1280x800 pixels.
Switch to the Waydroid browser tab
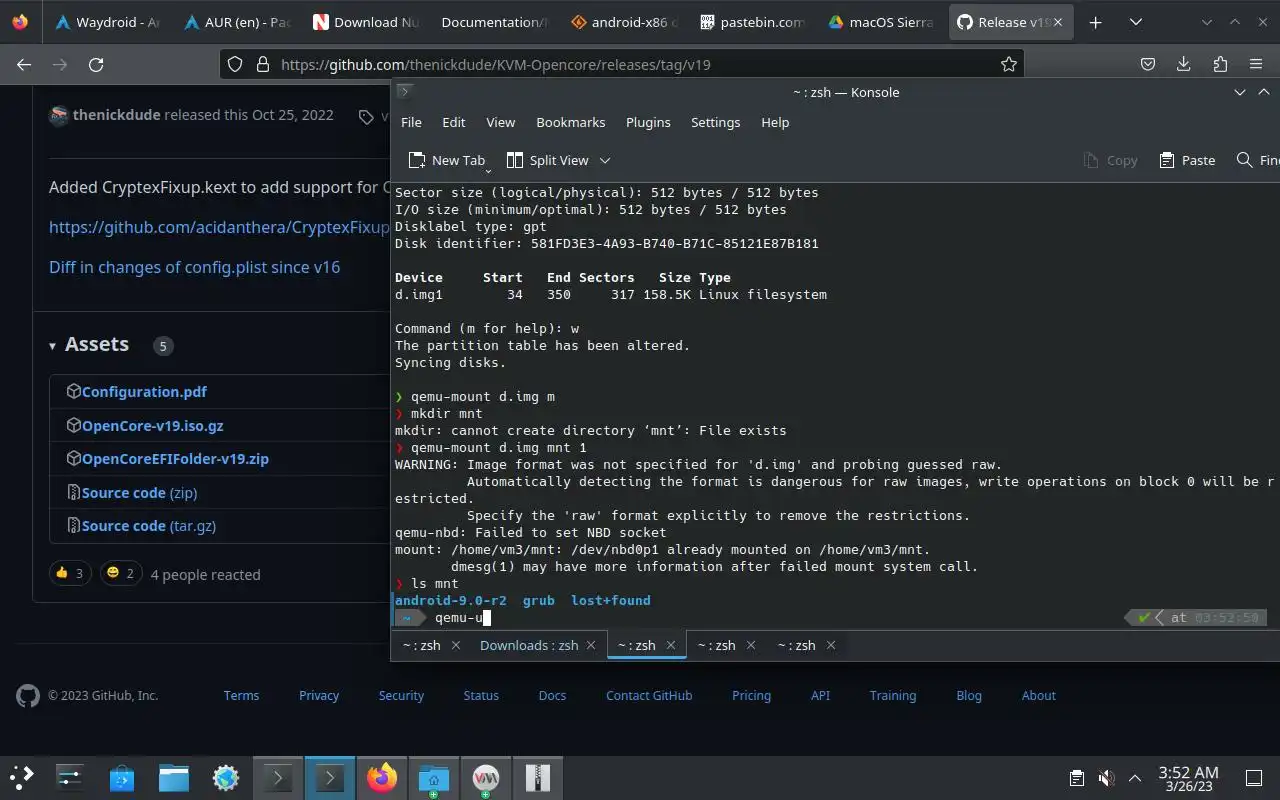click(107, 22)
